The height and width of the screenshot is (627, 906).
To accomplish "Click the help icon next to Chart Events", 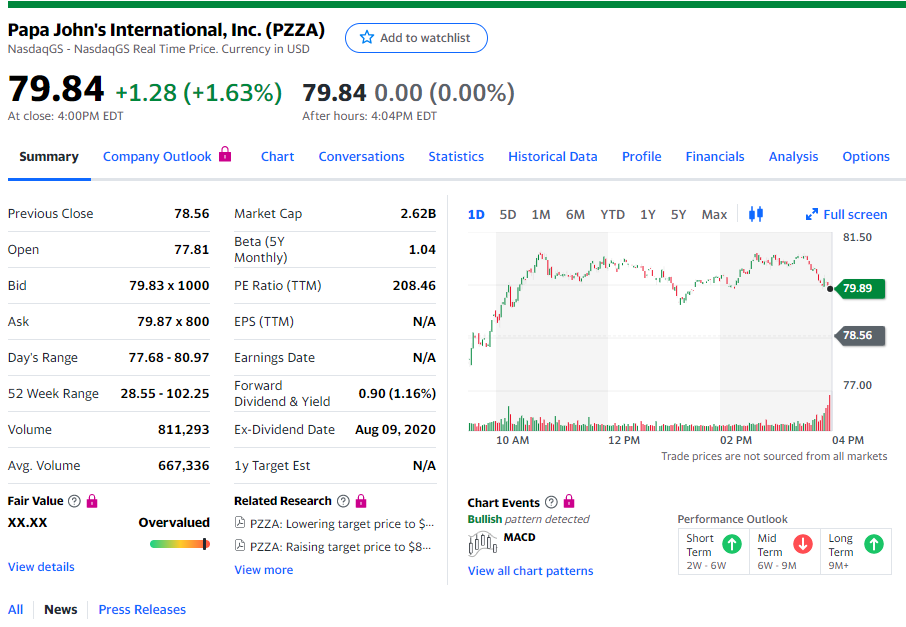I will 550,503.
